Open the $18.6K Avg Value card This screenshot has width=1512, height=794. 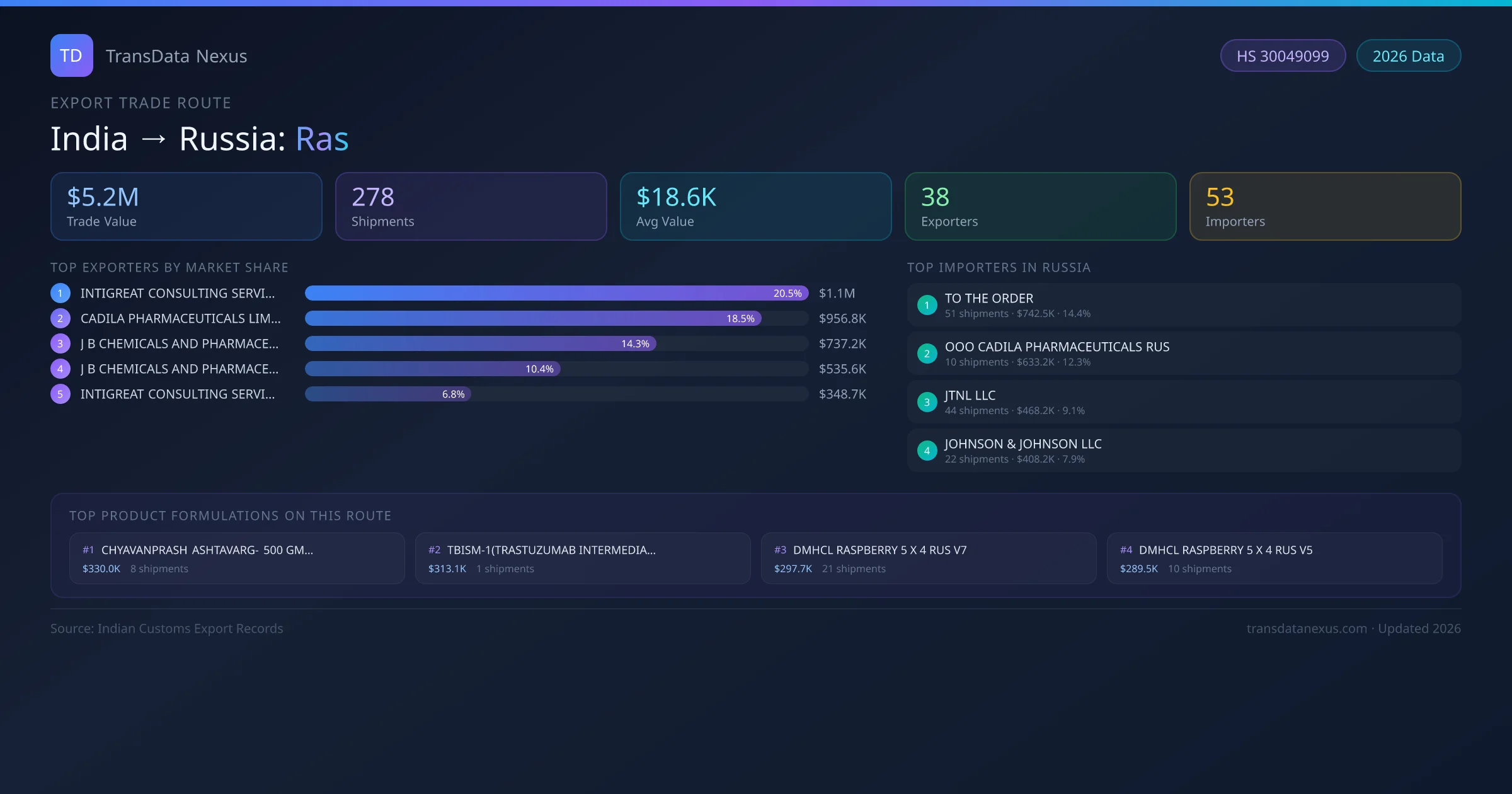755,206
